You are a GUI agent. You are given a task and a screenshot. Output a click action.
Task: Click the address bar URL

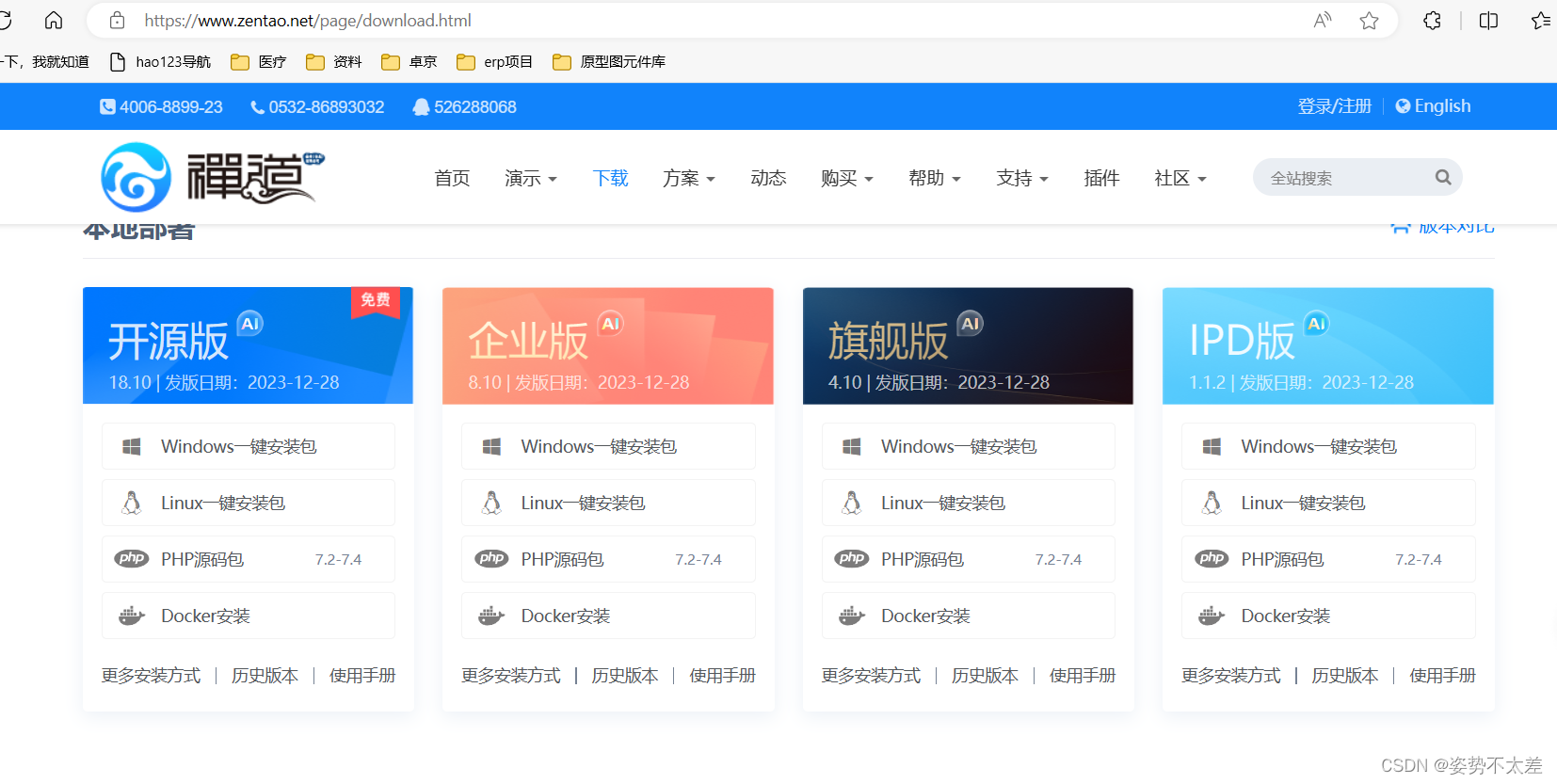pos(308,20)
